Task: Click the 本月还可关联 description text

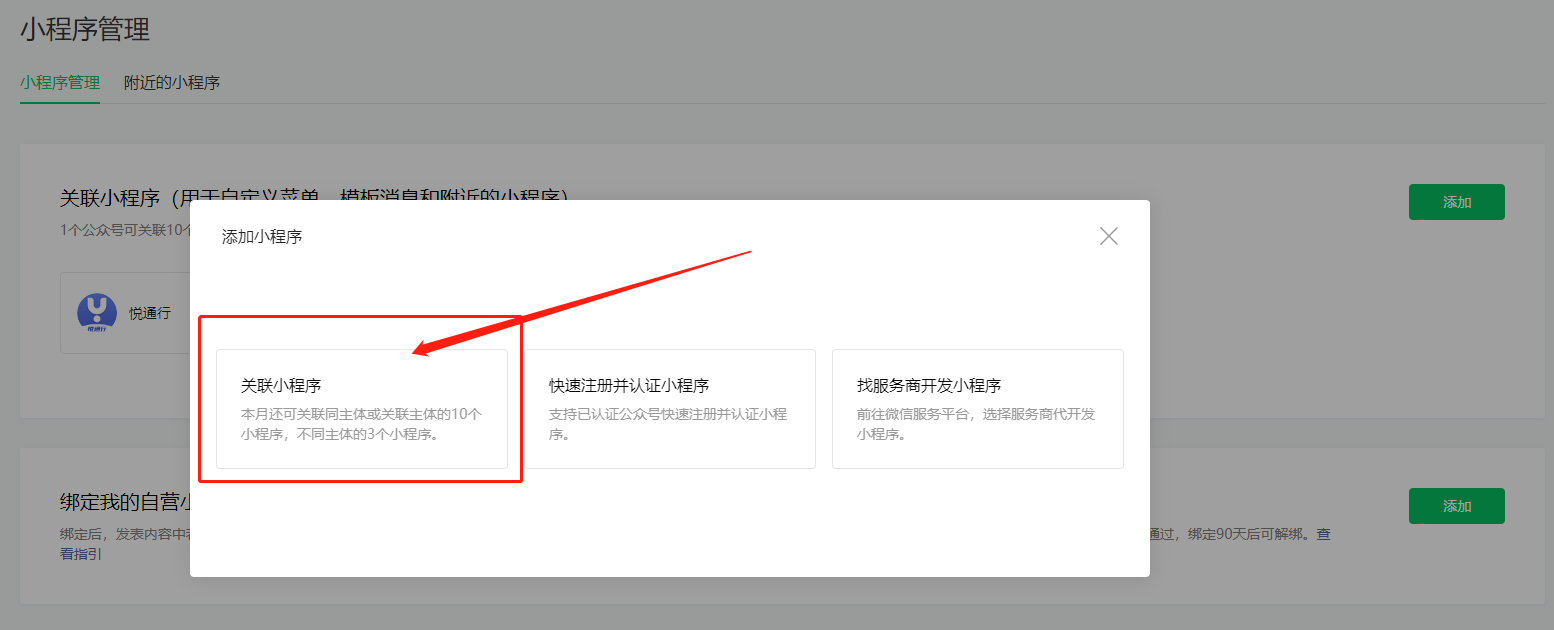Action: [x=361, y=424]
